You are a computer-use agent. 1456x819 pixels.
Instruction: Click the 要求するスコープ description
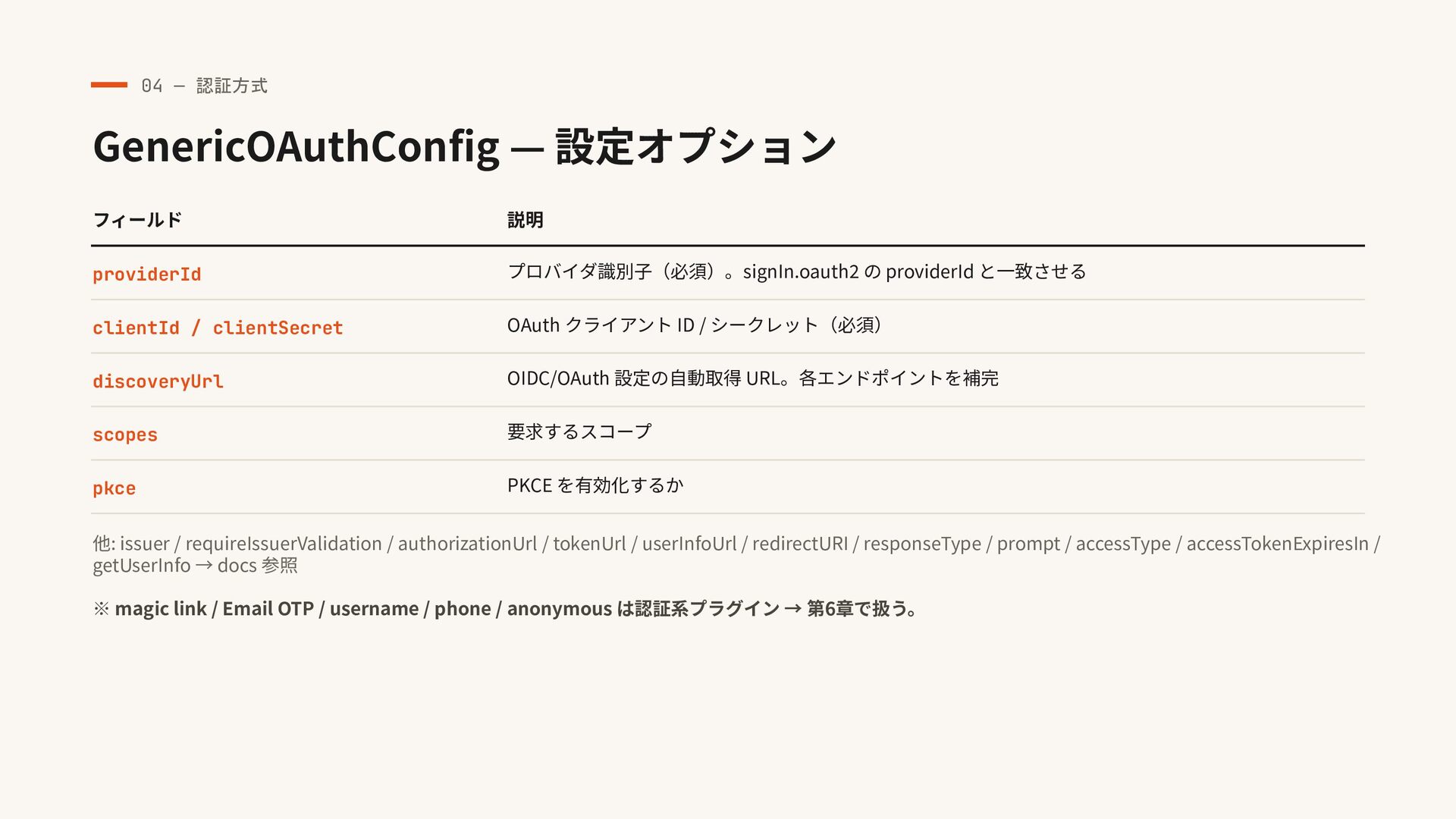pyautogui.click(x=579, y=431)
